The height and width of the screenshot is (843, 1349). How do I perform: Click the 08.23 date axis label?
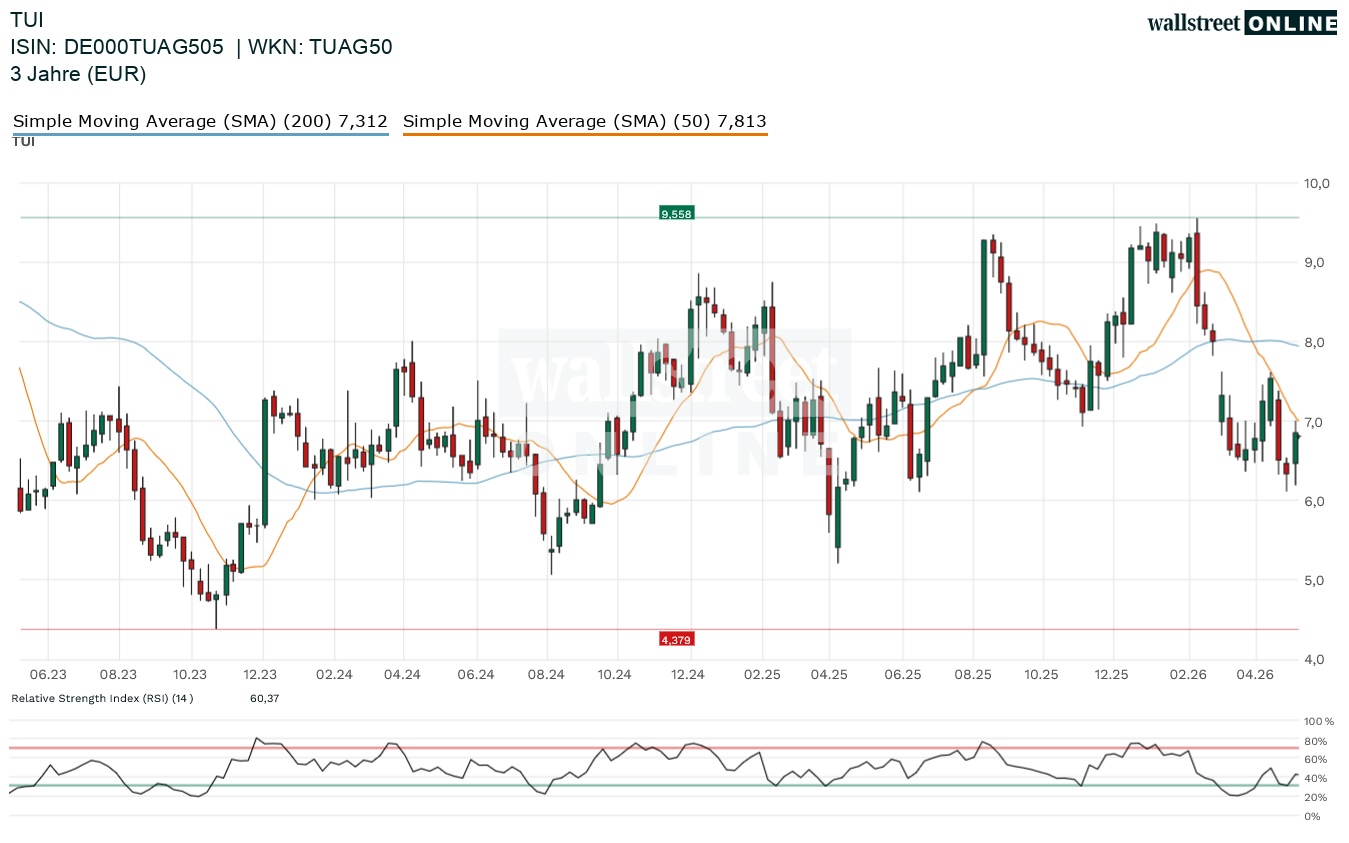point(118,675)
